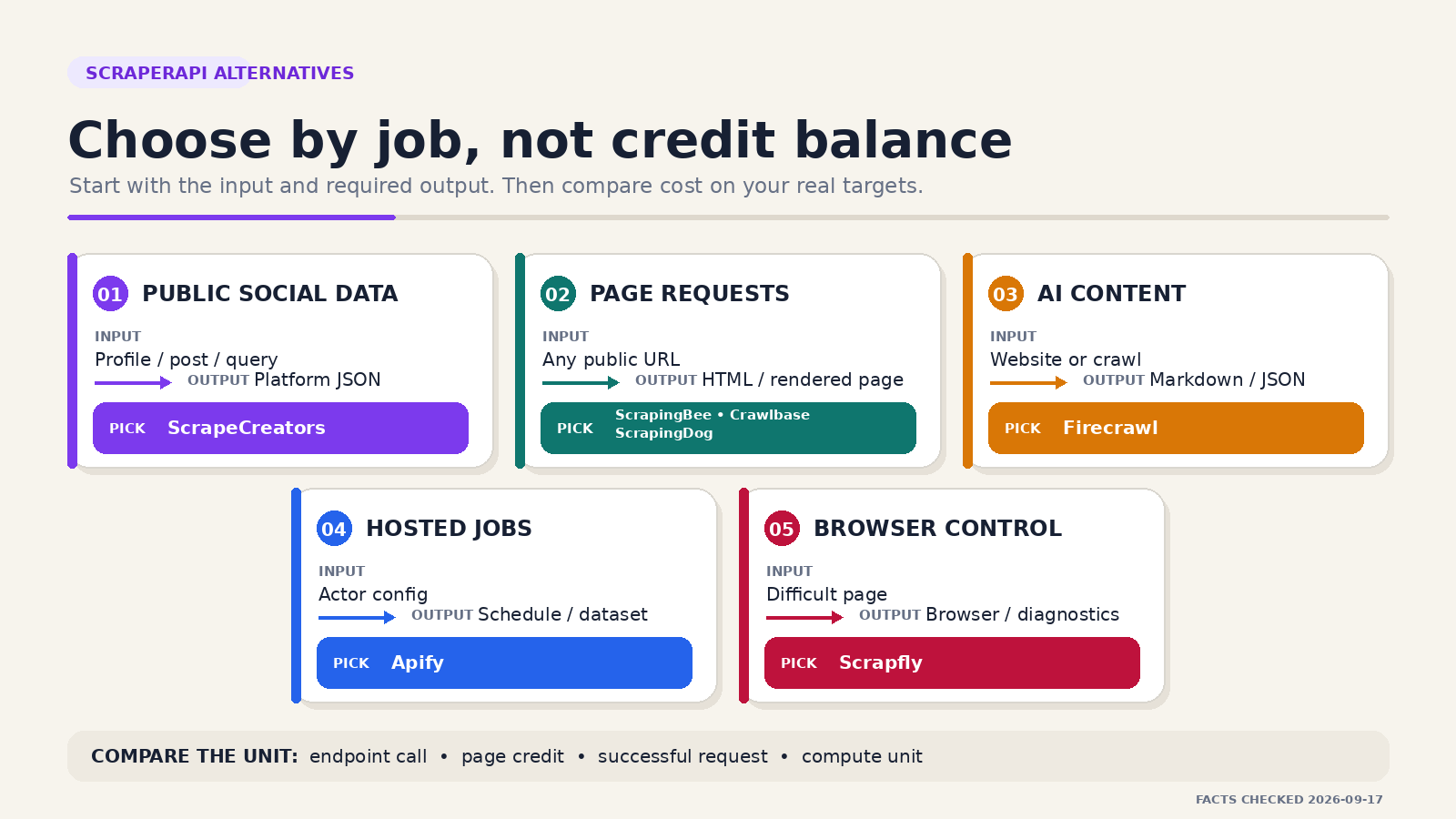Click the AI Content heading
This screenshot has width=1456, height=819.
1111,294
